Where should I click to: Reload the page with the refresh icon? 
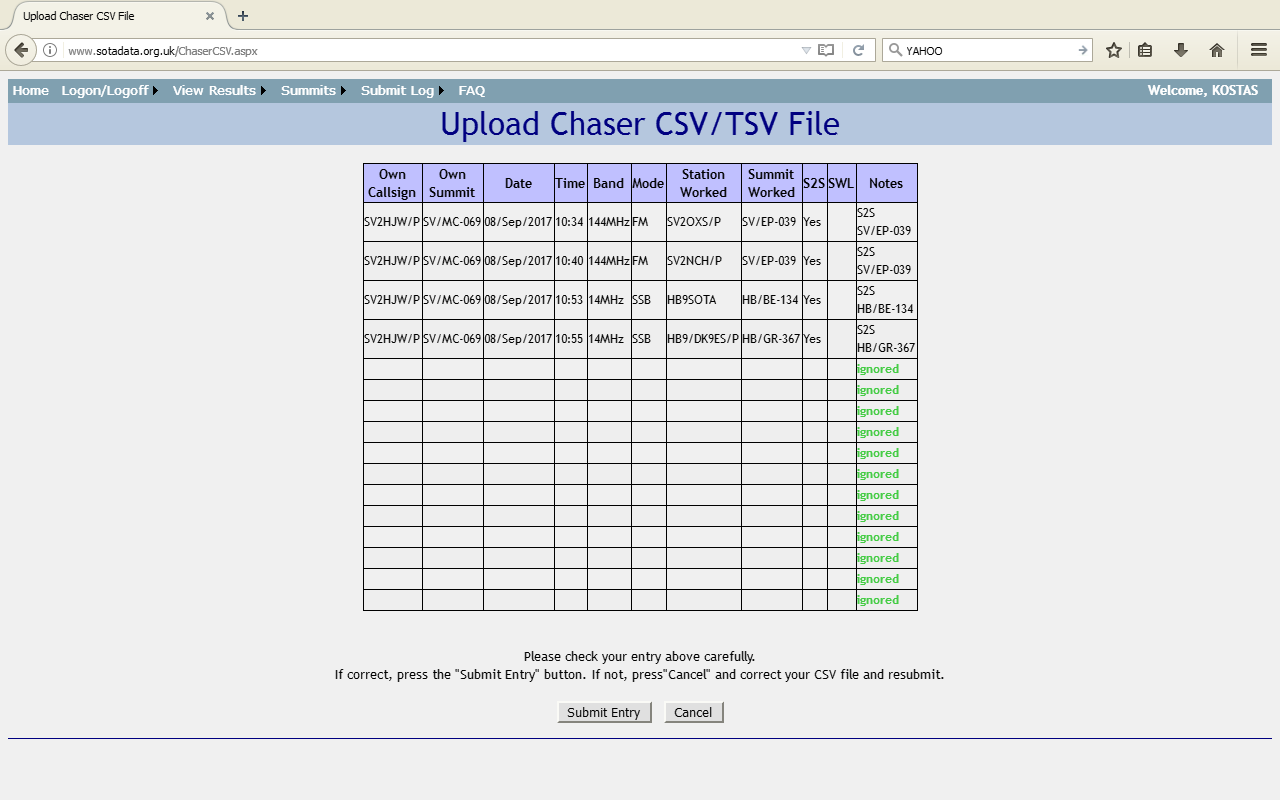[x=858, y=50]
